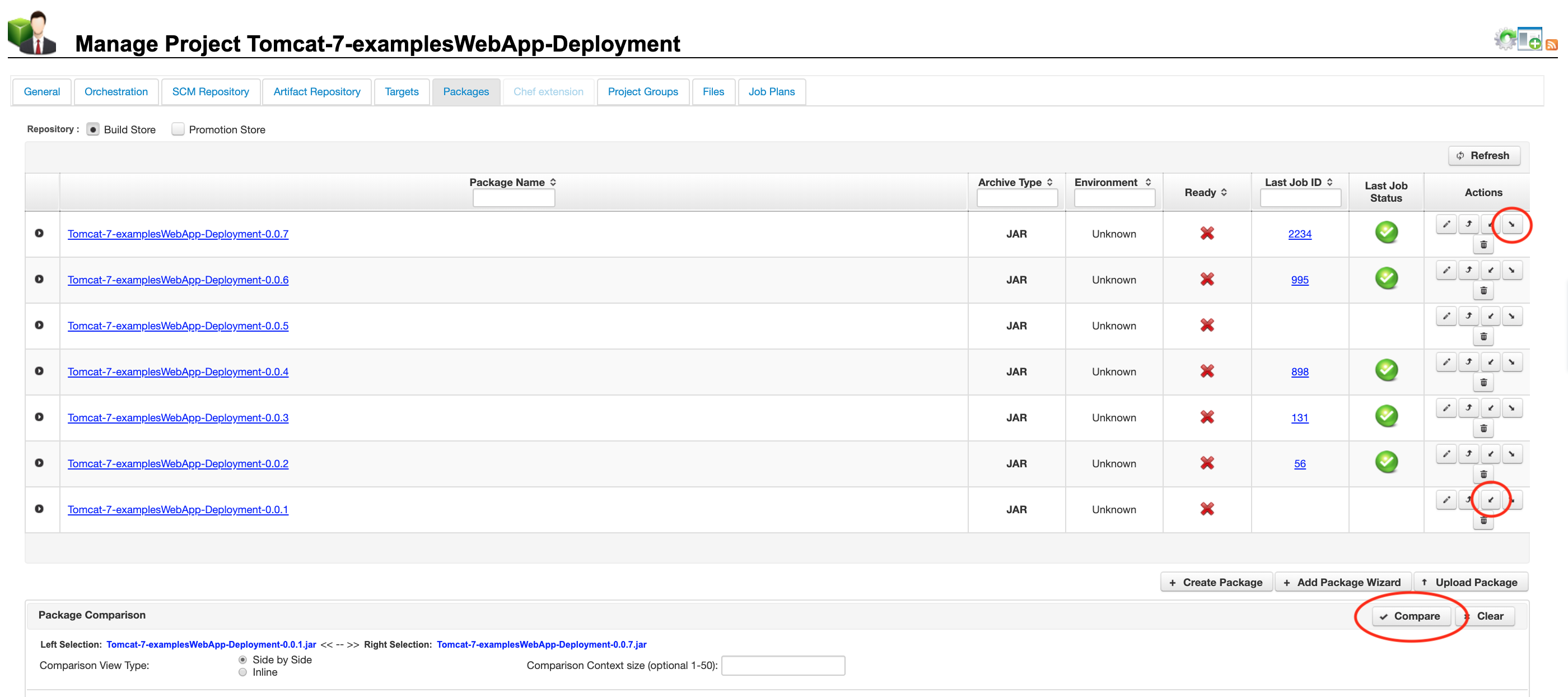The image size is (1568, 697).
Task: Promote package 0.0.4 using the curved up-arrow icon
Action: point(1468,362)
